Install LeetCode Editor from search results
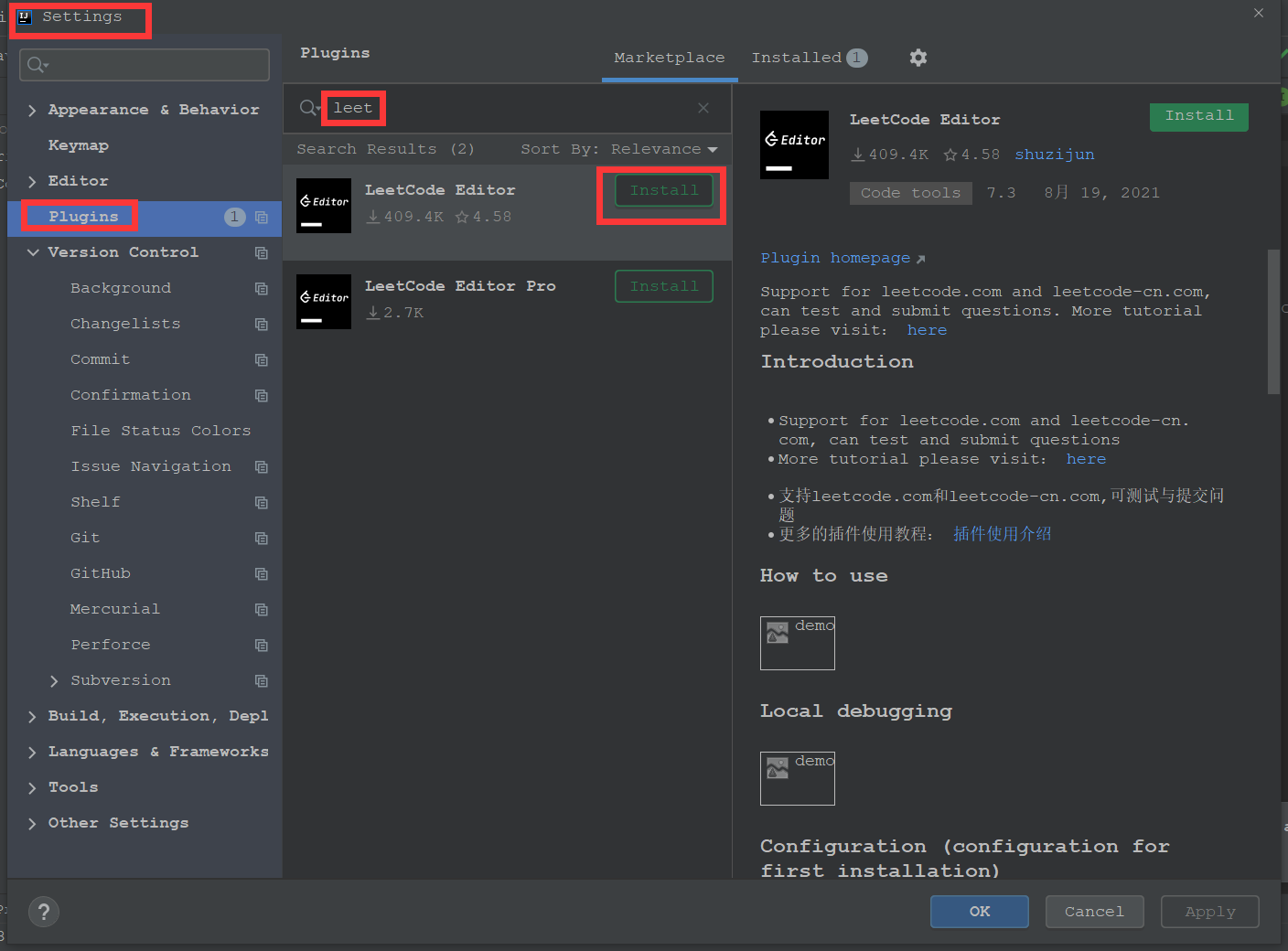Image resolution: width=1288 pixels, height=951 pixels. pos(664,190)
